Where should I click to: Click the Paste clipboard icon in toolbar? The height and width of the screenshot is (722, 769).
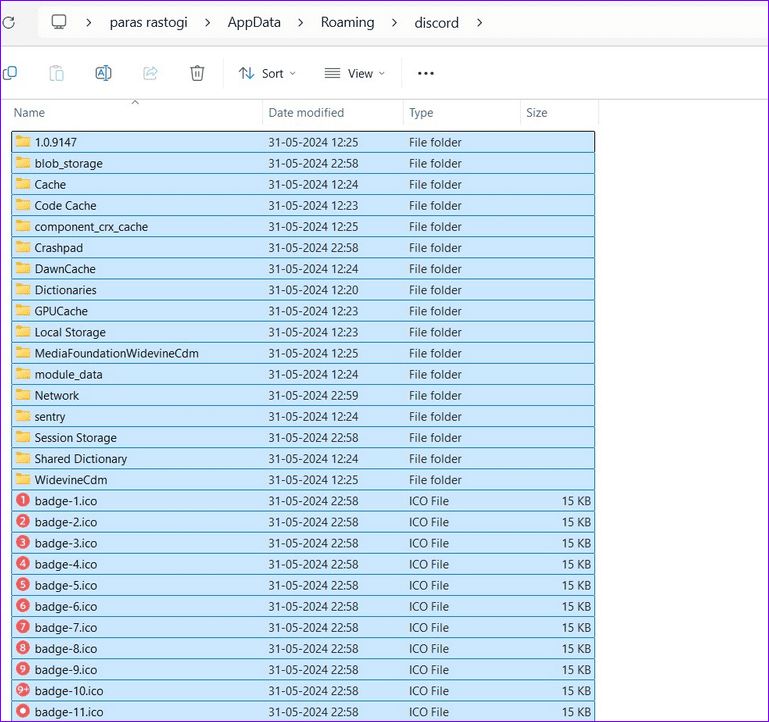[x=56, y=74]
